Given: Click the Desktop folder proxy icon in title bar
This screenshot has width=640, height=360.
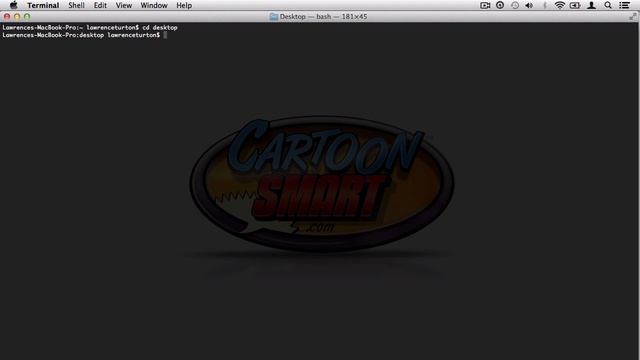Looking at the screenshot, I should 273,17.
